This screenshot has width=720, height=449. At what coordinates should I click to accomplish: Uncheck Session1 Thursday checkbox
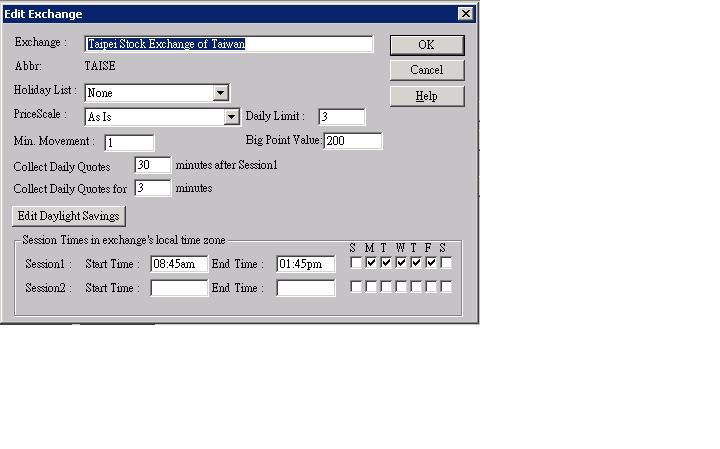tap(416, 263)
